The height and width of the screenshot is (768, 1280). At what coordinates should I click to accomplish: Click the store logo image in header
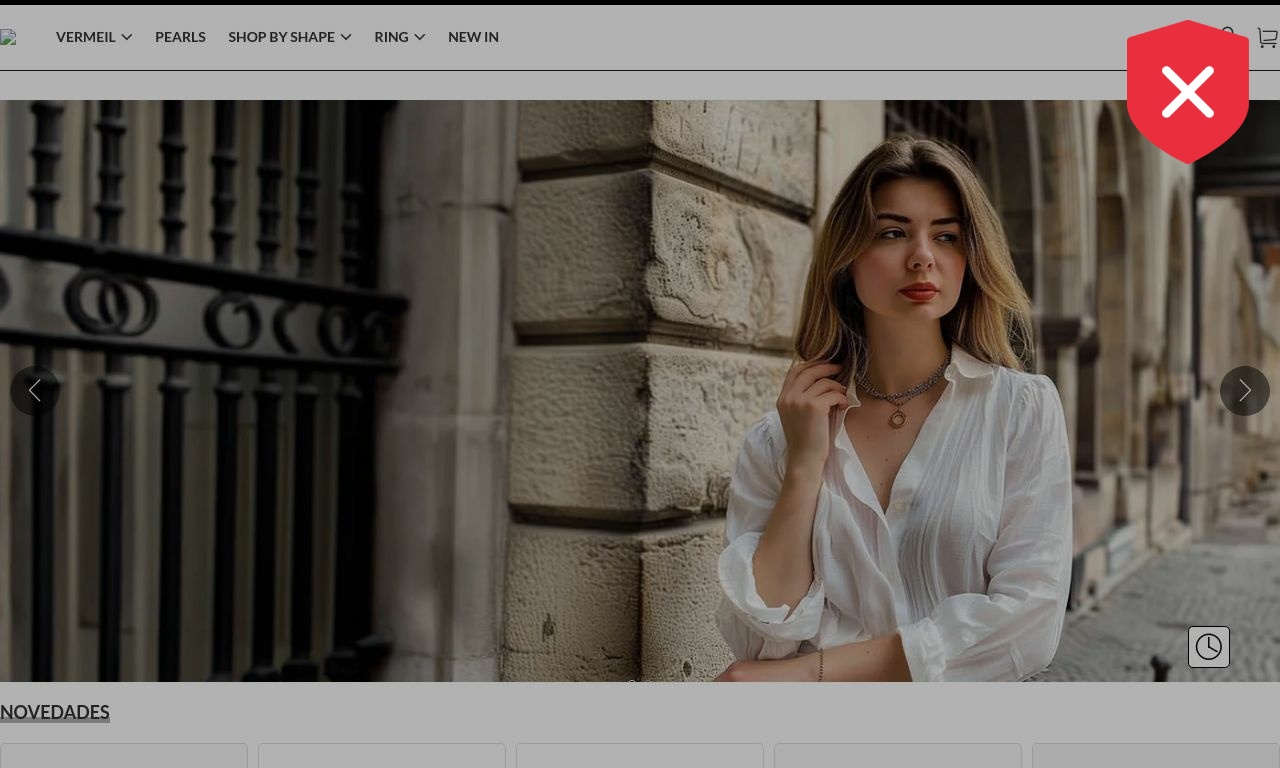click(8, 38)
